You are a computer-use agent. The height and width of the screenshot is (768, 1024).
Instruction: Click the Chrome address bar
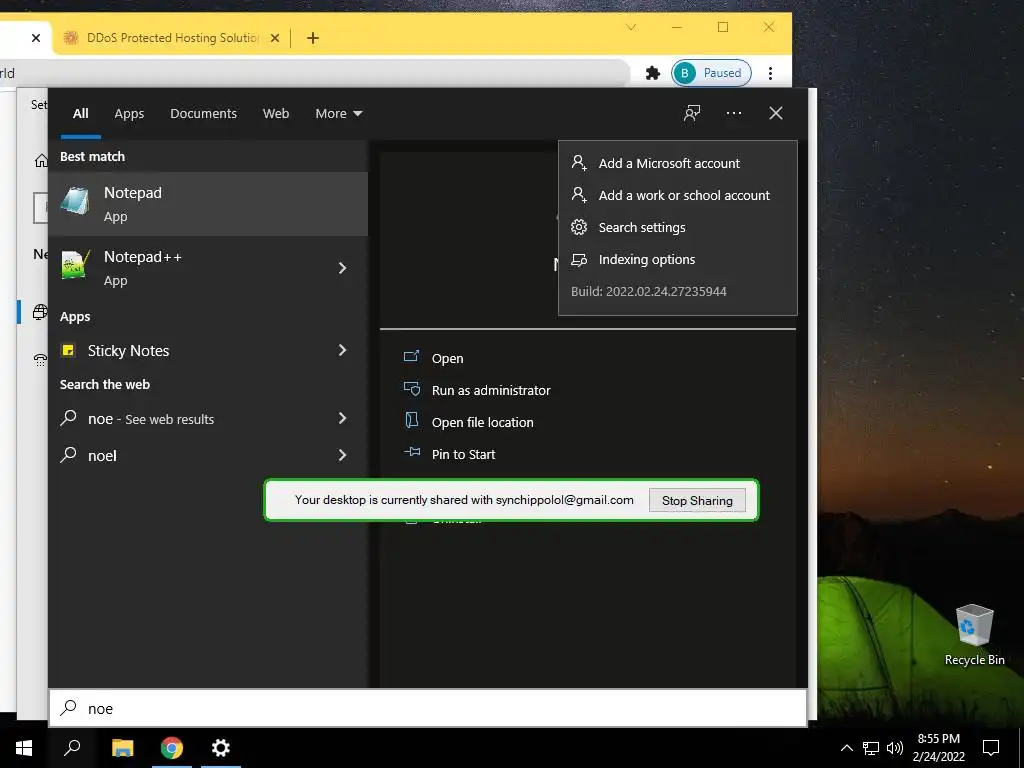pos(313,73)
